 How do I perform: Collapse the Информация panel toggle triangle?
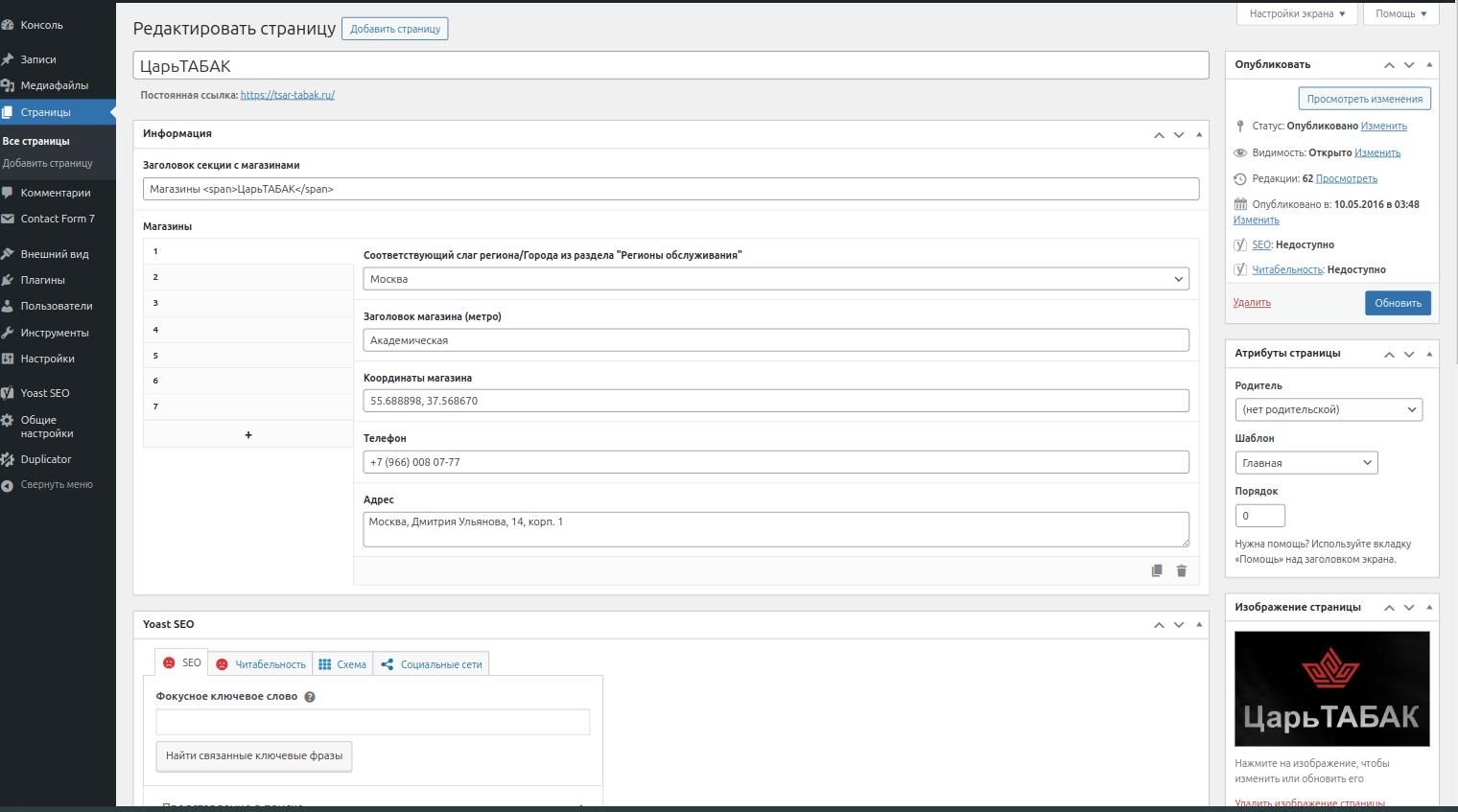1199,134
